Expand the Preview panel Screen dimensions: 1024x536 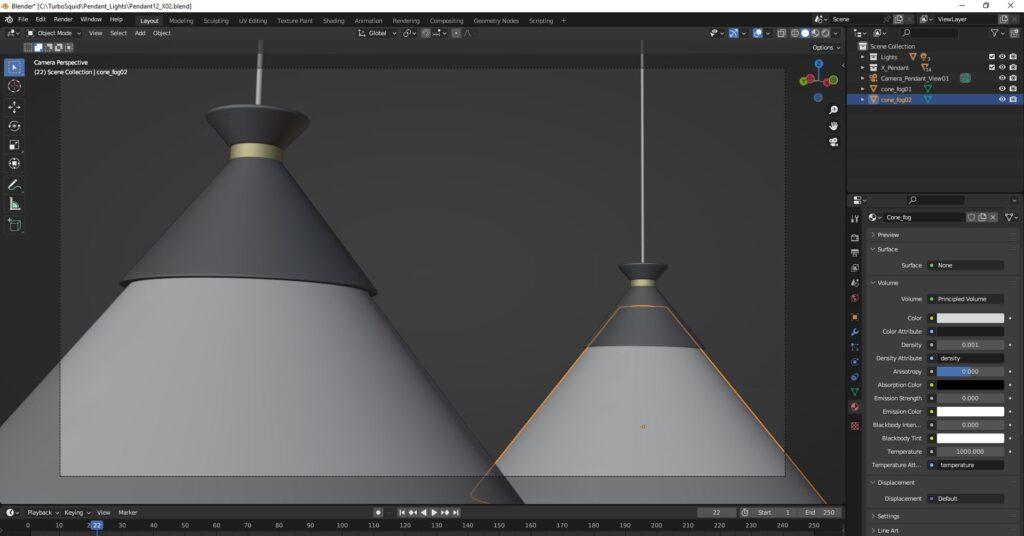887,235
